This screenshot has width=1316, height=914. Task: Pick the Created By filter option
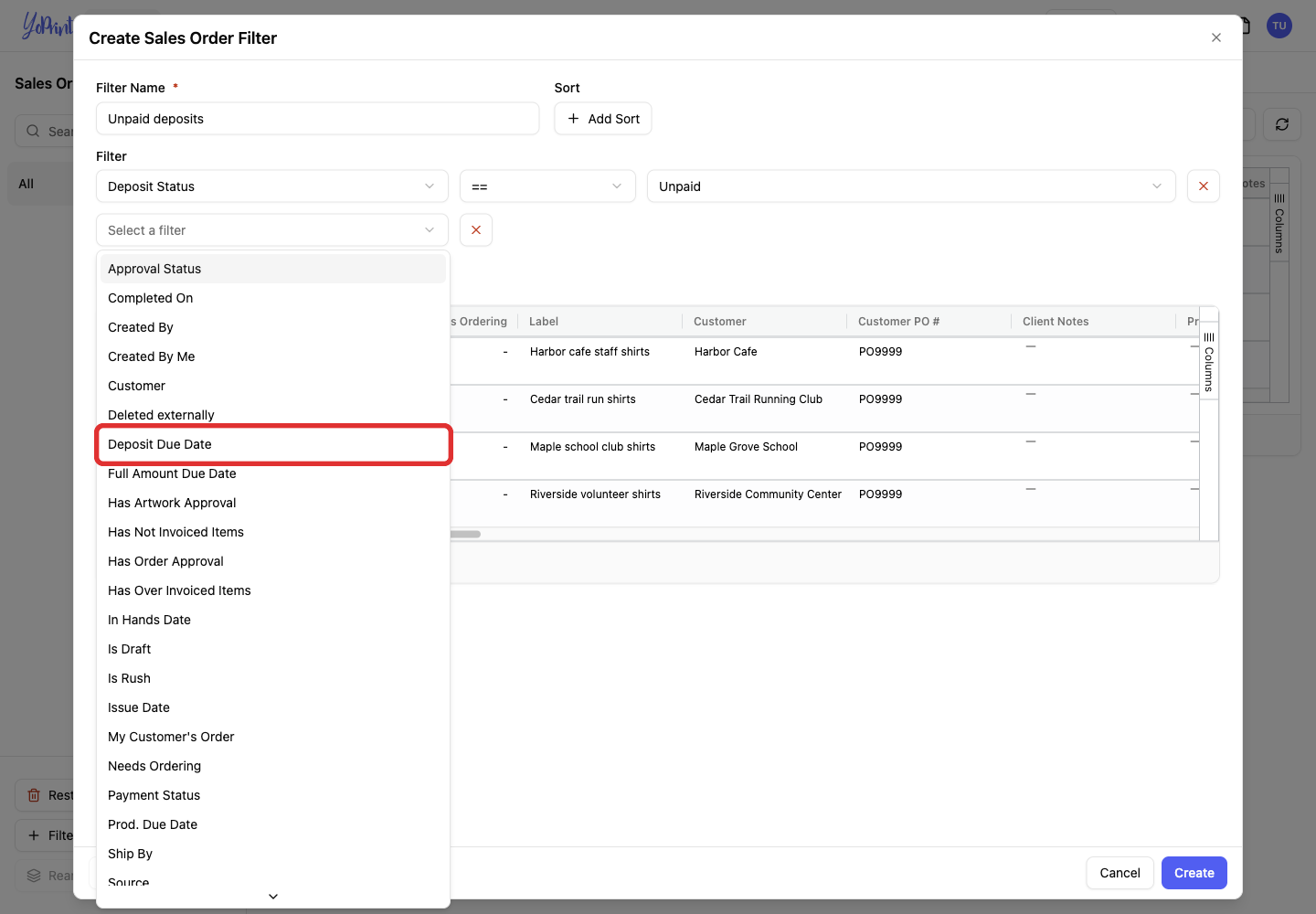click(273, 327)
